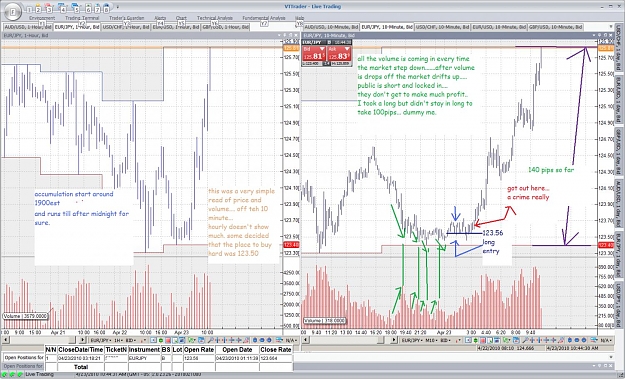Switch to AUD/USD, 10-Minute, Bid tab
The image size is (625, 380).
pos(331,27)
